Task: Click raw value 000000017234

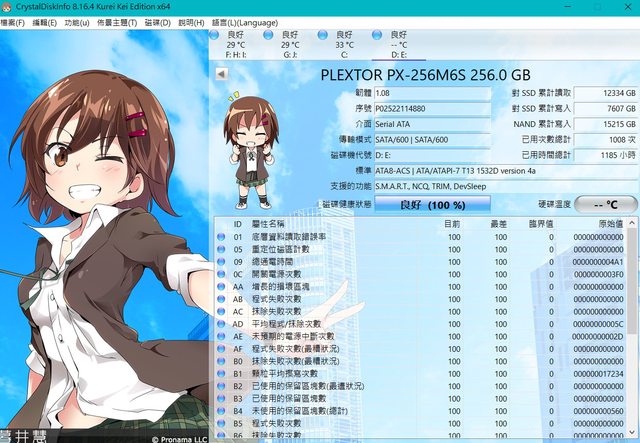Action: [598, 374]
